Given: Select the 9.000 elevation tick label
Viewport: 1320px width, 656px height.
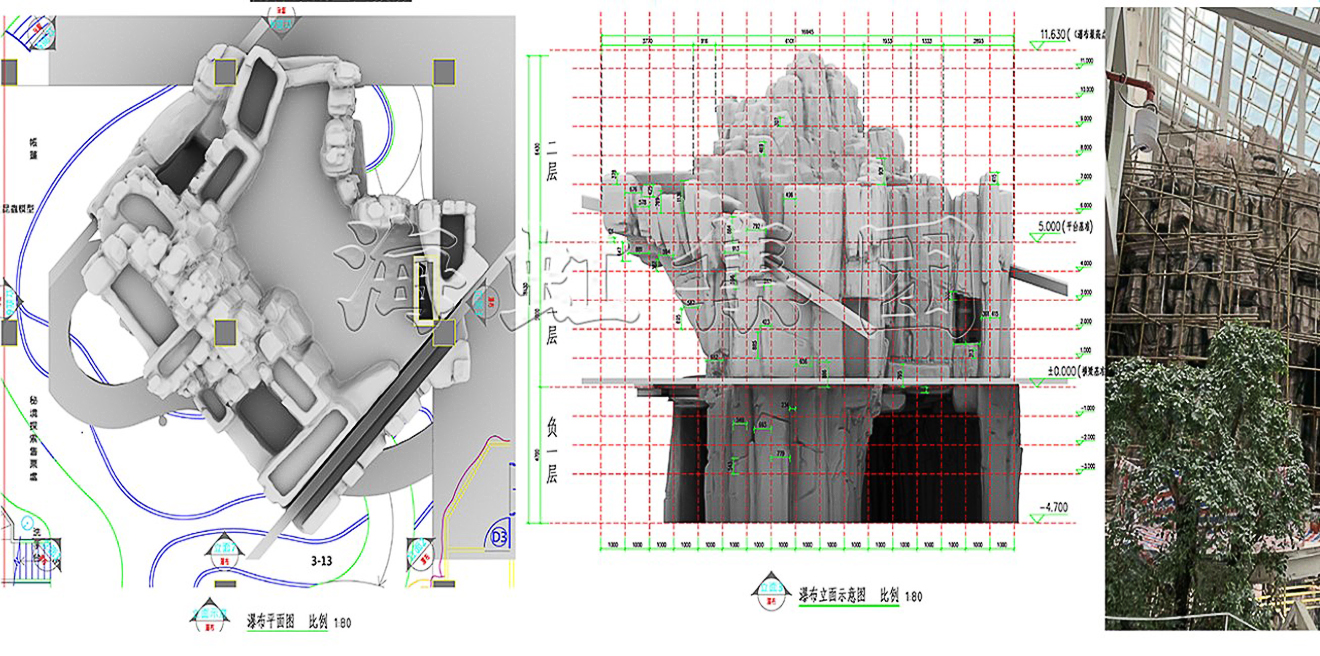Looking at the screenshot, I should click(1086, 119).
